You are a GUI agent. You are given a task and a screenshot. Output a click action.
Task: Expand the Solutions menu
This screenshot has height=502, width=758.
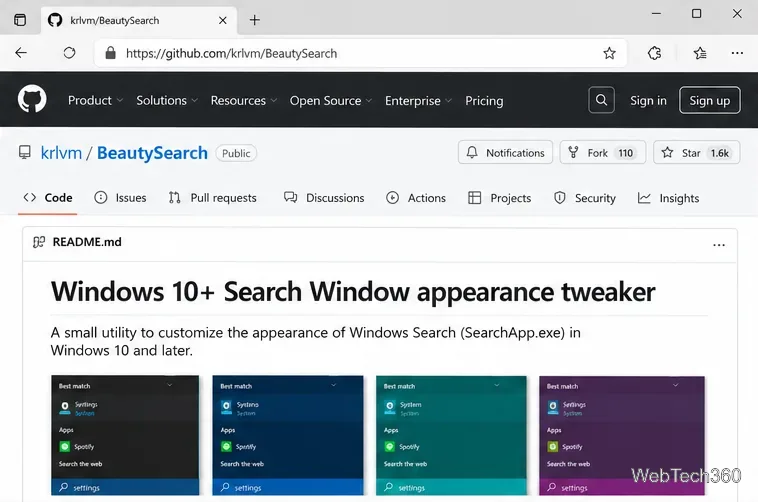[x=167, y=100]
